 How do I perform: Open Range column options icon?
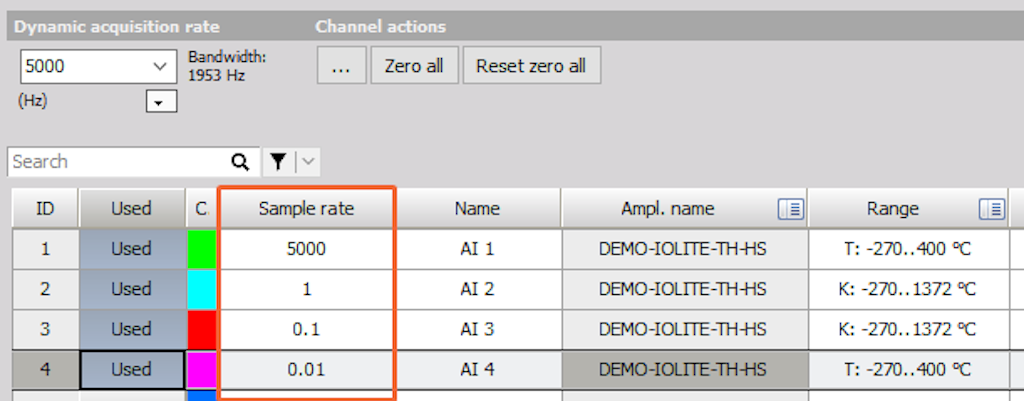point(992,209)
